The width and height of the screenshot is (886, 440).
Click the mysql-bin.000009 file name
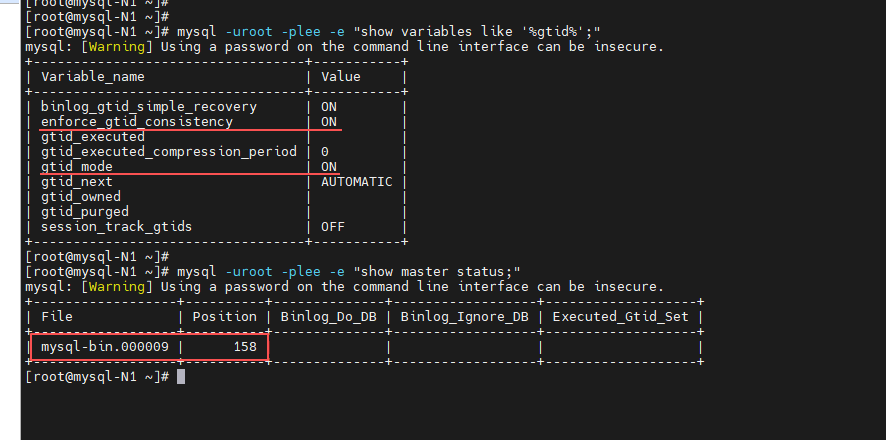[x=105, y=347]
